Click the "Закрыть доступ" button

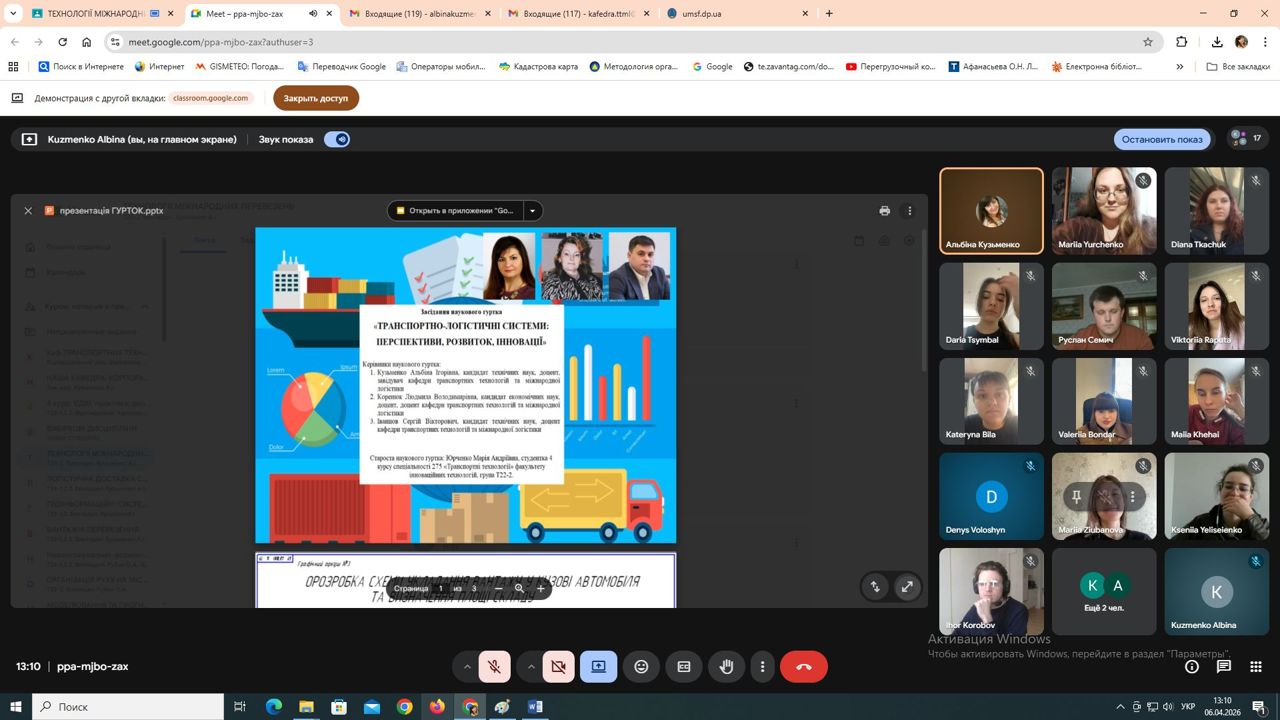[315, 98]
